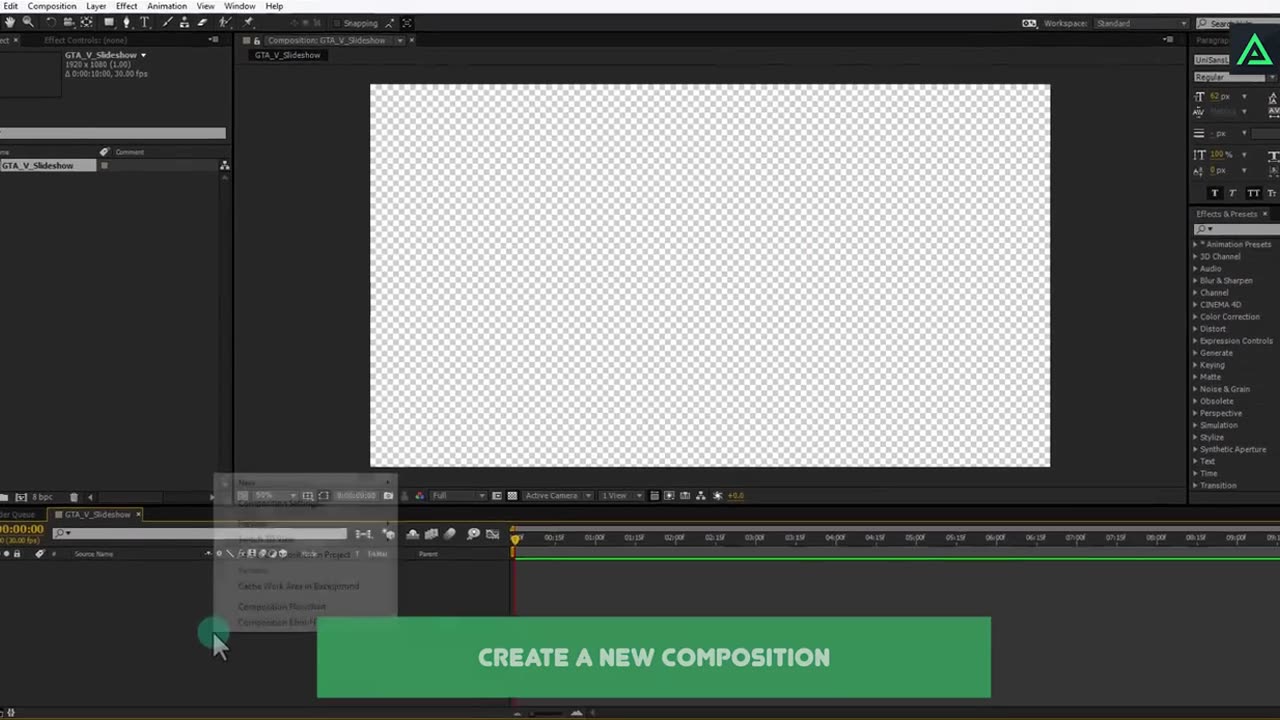Enable Motion Blur switch in timeline

(x=450, y=534)
